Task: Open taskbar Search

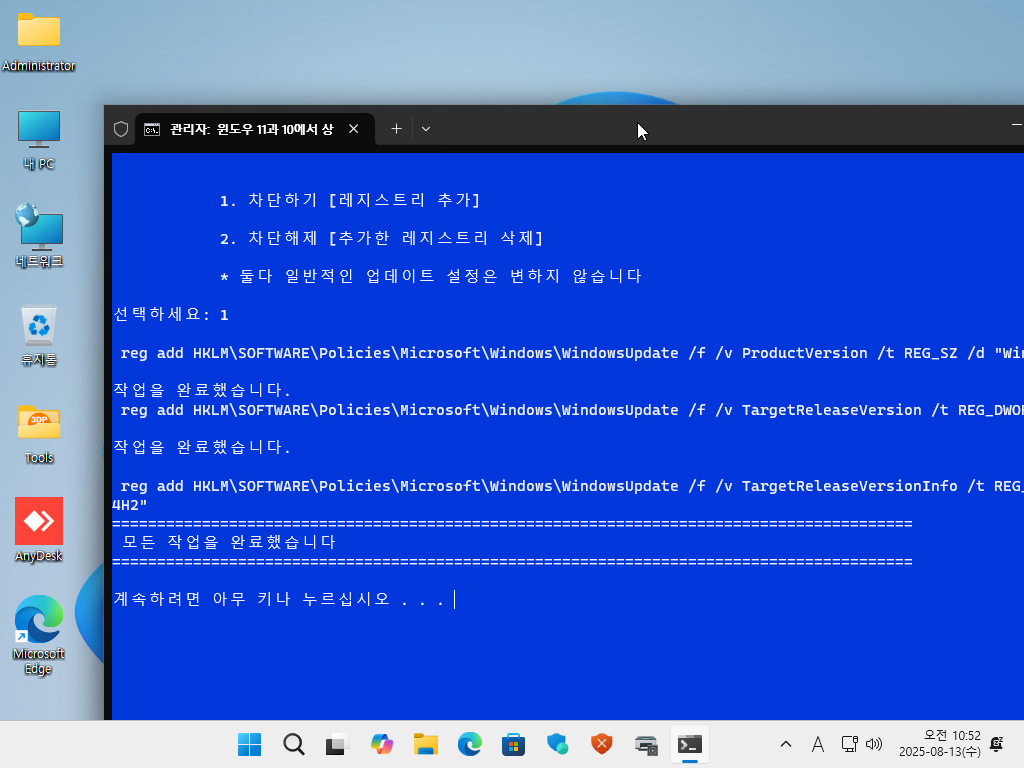Action: [x=294, y=744]
